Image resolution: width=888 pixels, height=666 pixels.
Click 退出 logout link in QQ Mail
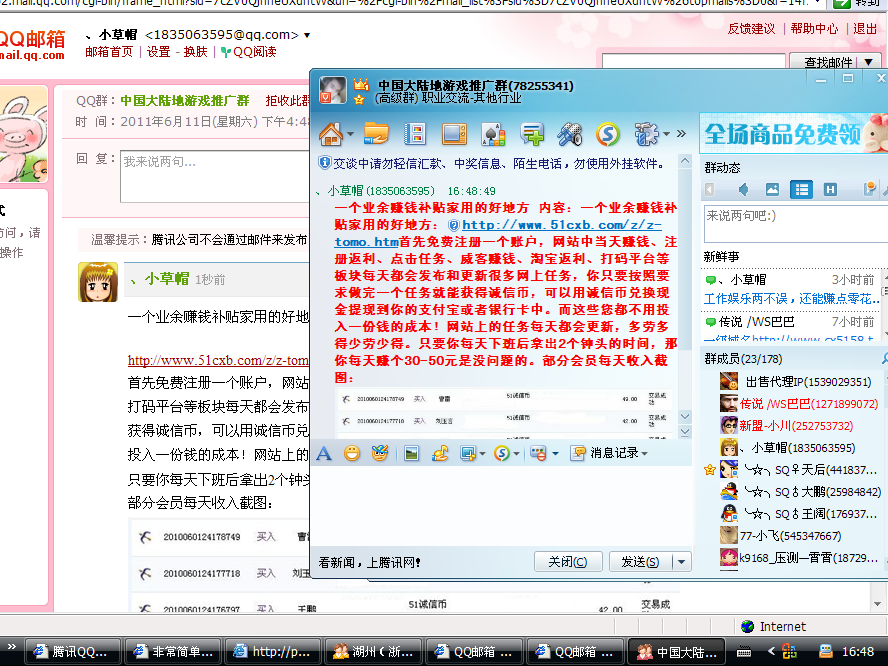point(865,29)
